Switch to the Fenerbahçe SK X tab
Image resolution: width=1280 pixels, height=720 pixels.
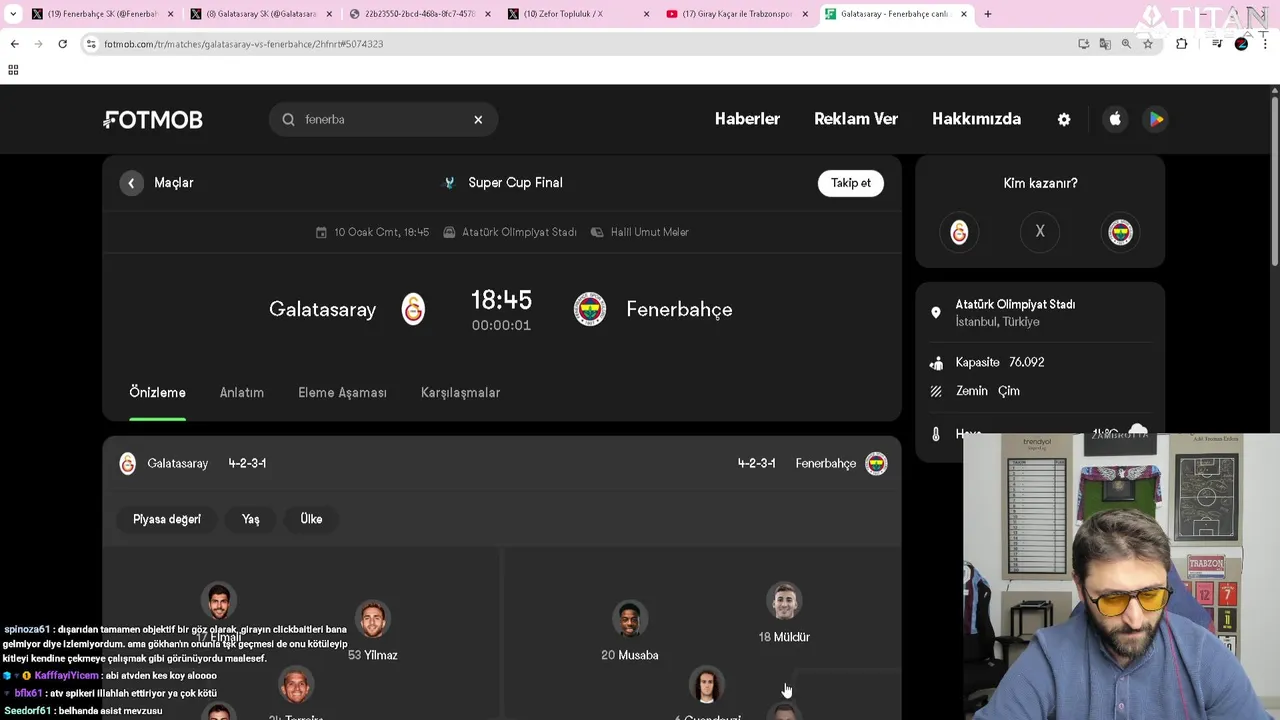(102, 14)
